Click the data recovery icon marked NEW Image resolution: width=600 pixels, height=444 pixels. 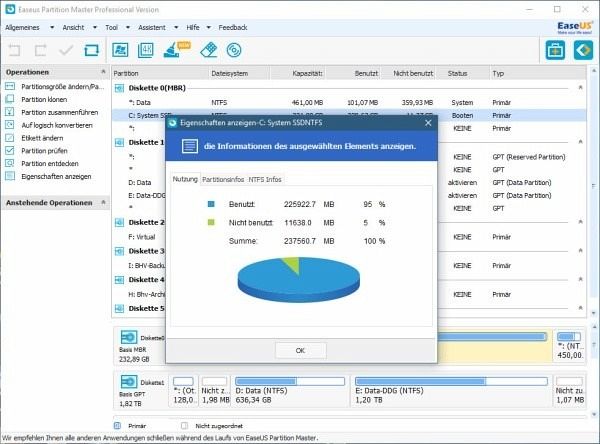[x=179, y=49]
